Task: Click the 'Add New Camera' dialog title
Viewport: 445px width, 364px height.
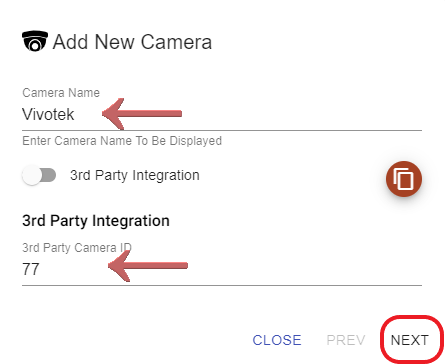Action: point(132,42)
